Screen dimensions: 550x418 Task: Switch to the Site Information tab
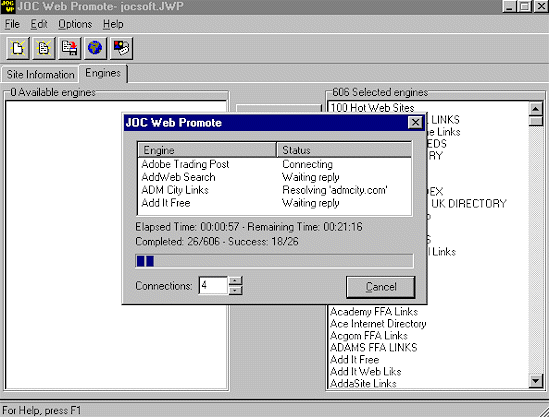click(x=40, y=74)
